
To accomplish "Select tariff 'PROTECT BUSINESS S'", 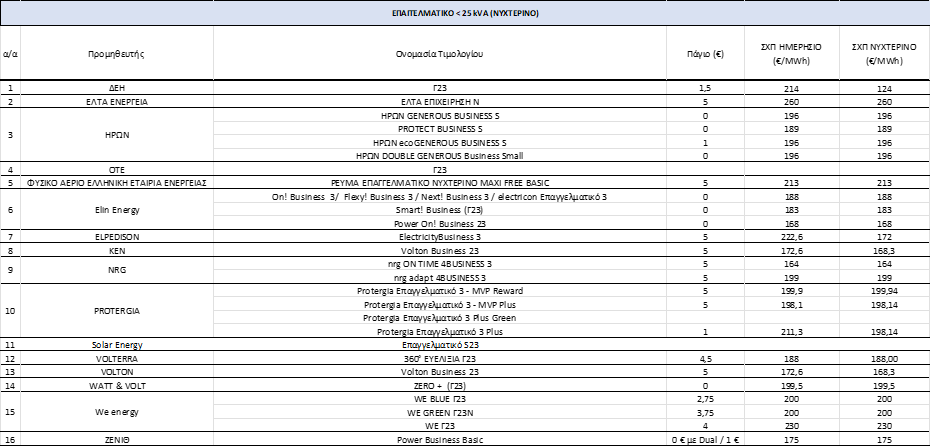I will tap(439, 129).
